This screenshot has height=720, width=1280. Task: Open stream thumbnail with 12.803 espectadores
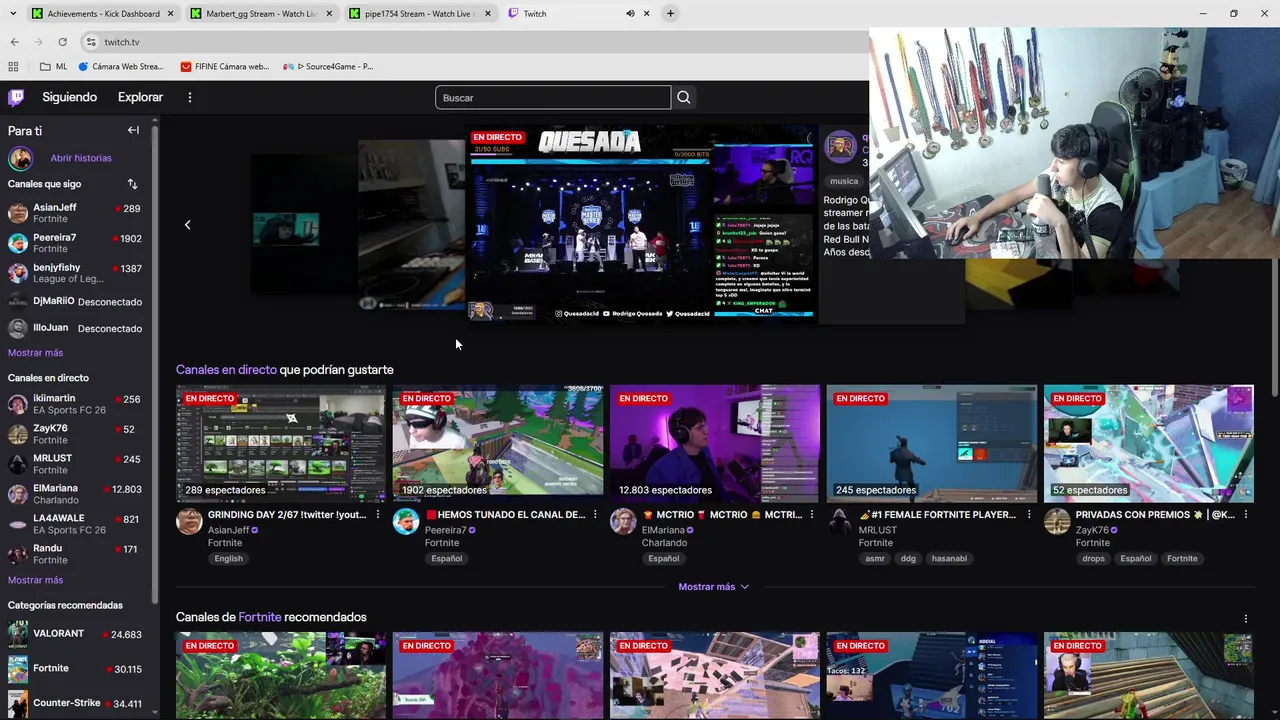[x=715, y=443]
